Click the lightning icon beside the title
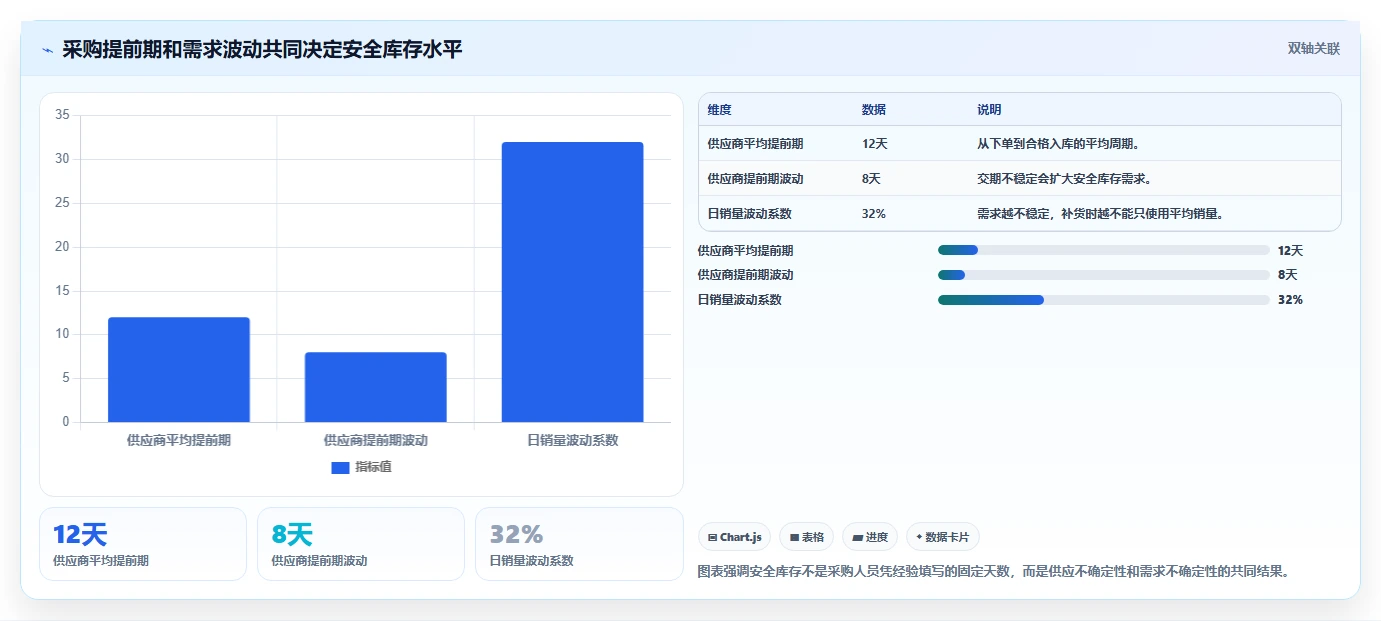1381x621 pixels. pos(47,50)
